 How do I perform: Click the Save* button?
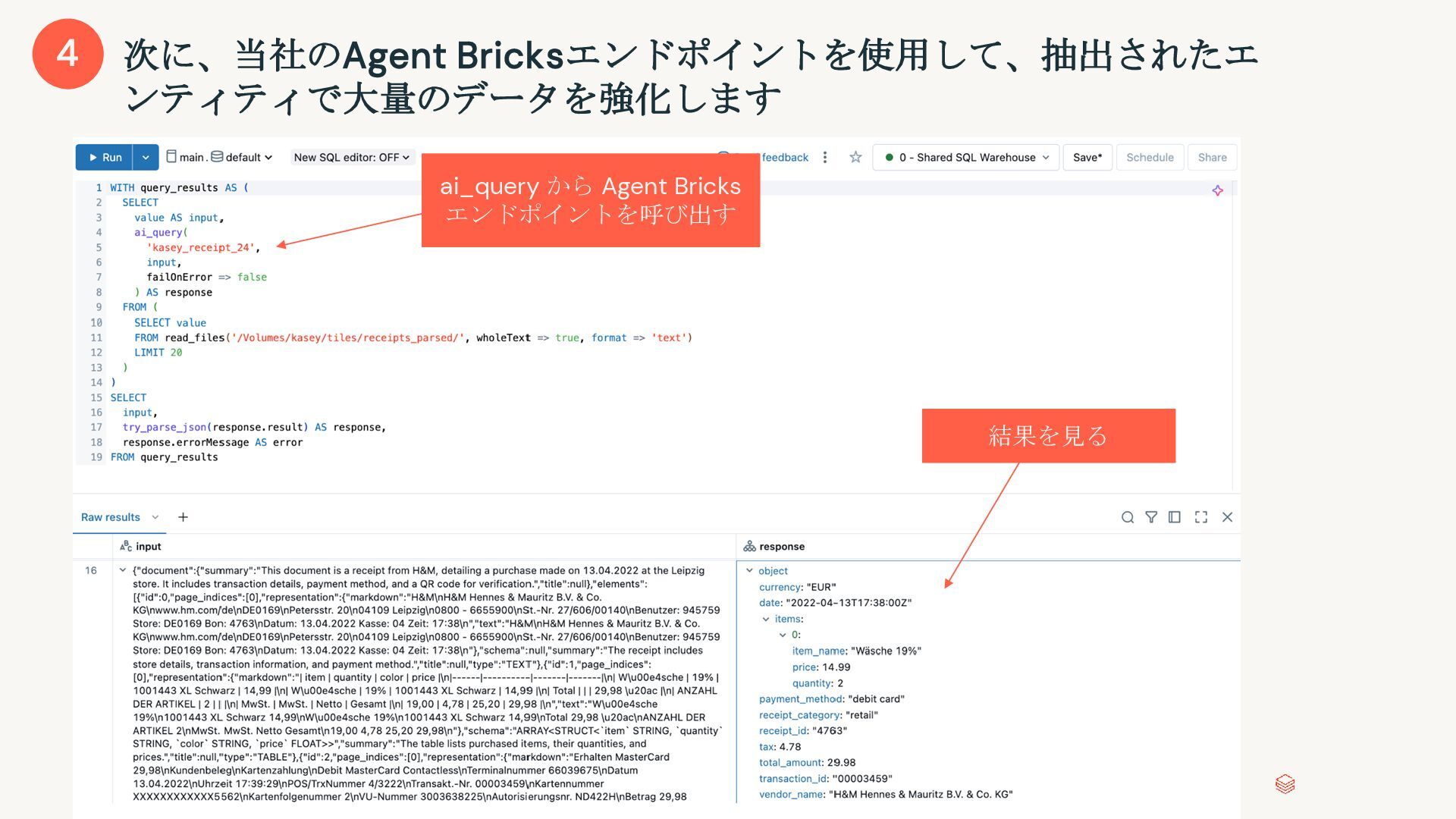tap(1087, 157)
